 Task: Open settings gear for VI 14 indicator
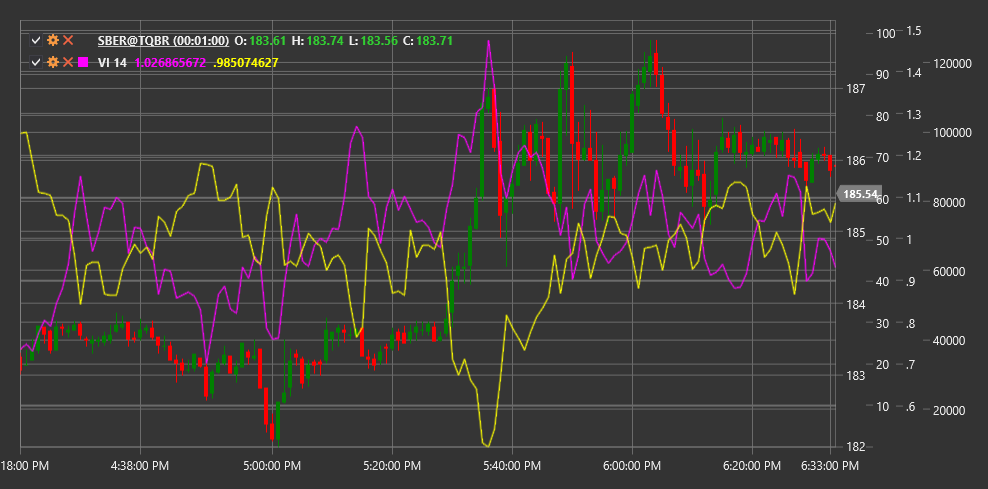click(x=53, y=62)
